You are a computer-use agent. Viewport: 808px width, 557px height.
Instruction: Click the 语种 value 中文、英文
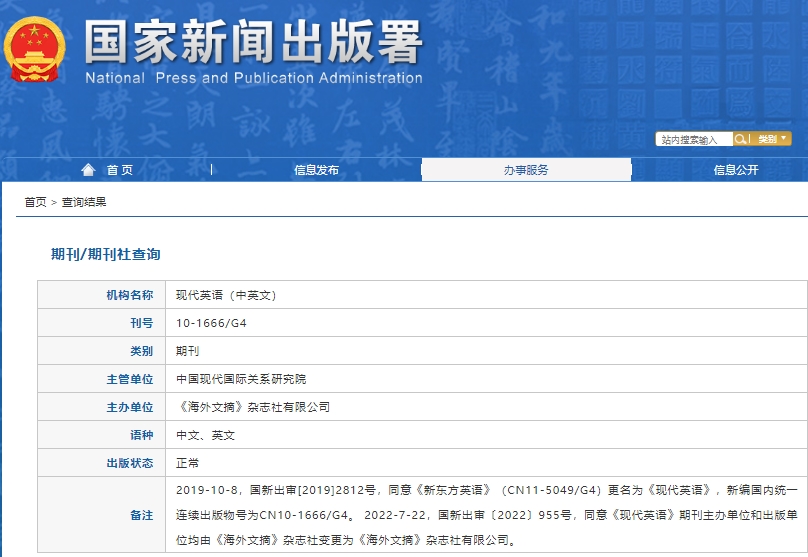click(x=205, y=435)
